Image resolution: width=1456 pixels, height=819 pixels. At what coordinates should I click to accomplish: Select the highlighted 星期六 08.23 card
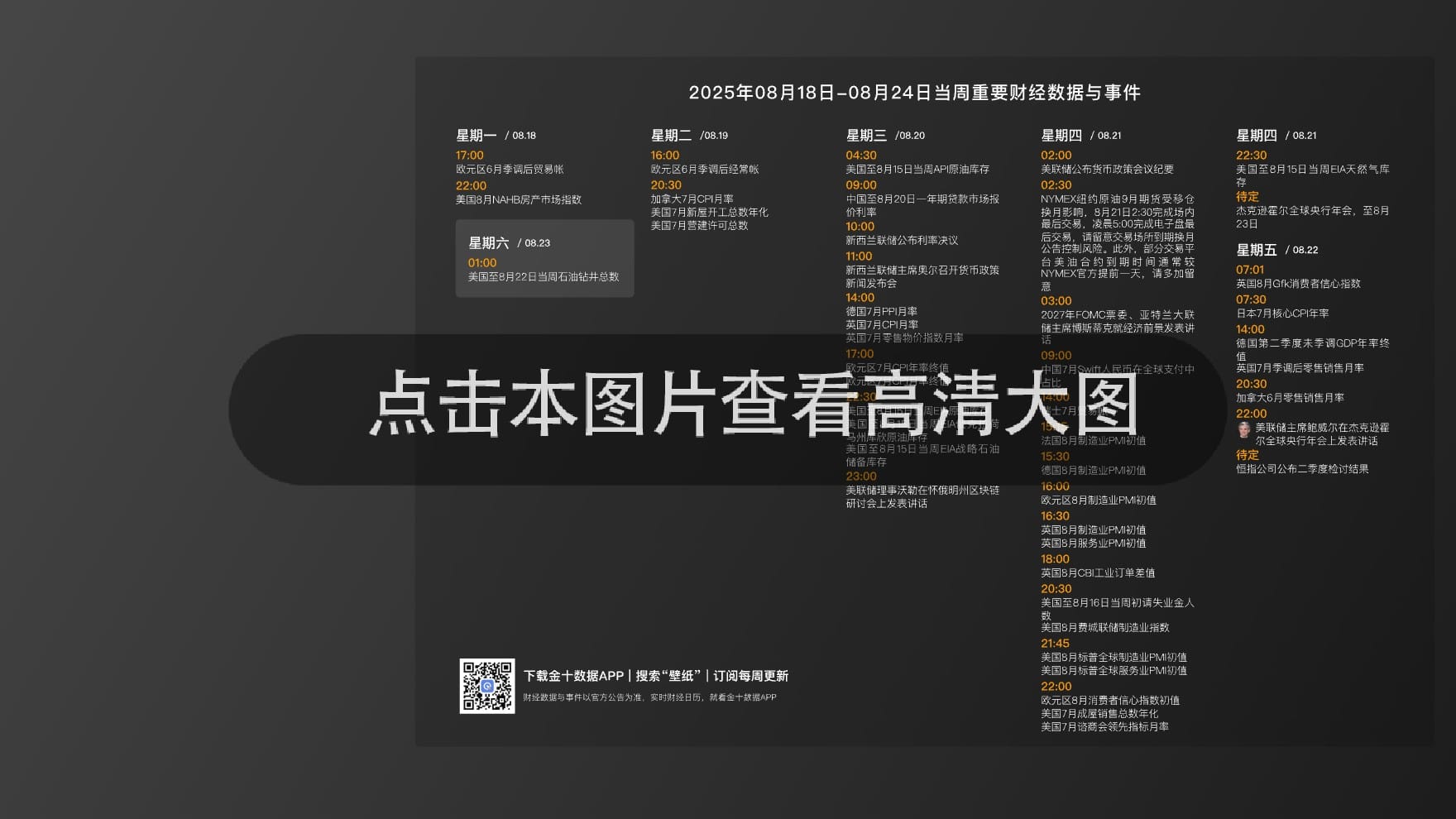[x=544, y=258]
